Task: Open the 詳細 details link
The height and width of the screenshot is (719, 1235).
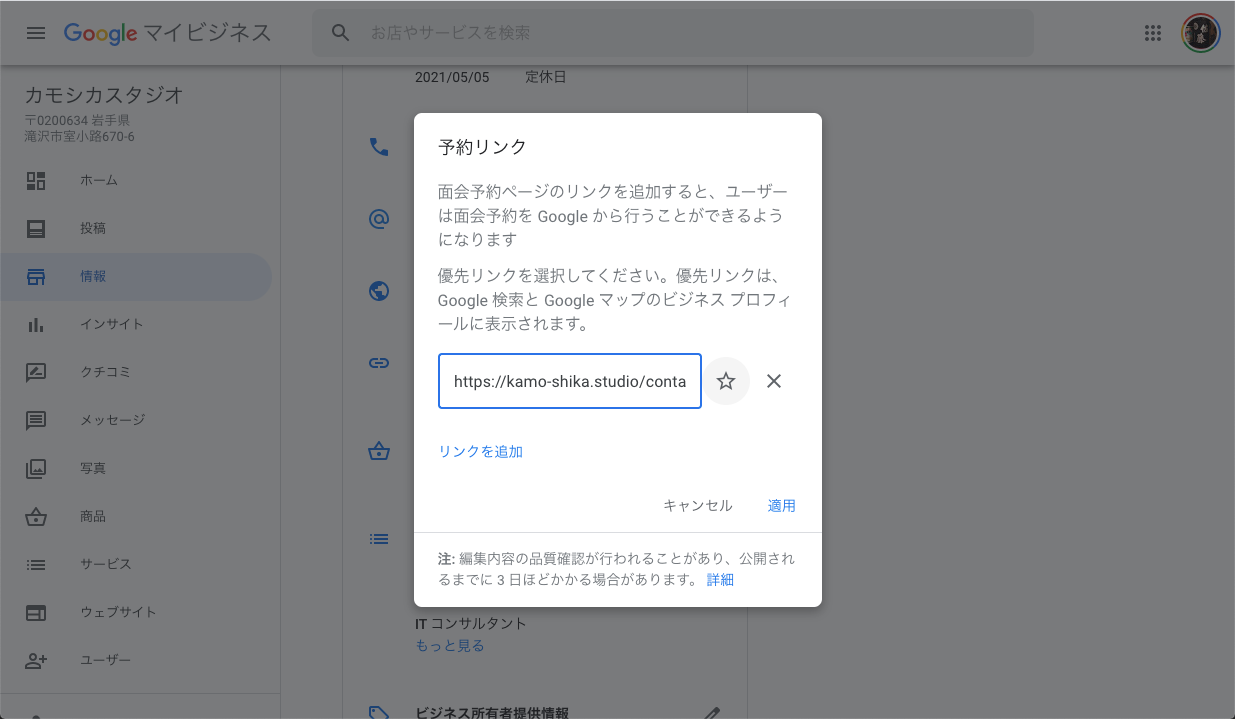Action: coord(720,580)
